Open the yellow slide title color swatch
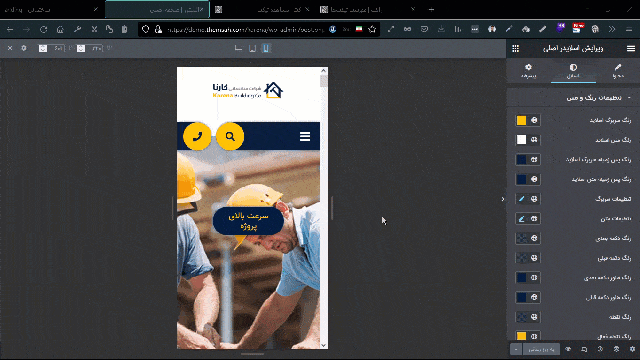Image resolution: width=640 pixels, height=360 pixels. coord(521,120)
